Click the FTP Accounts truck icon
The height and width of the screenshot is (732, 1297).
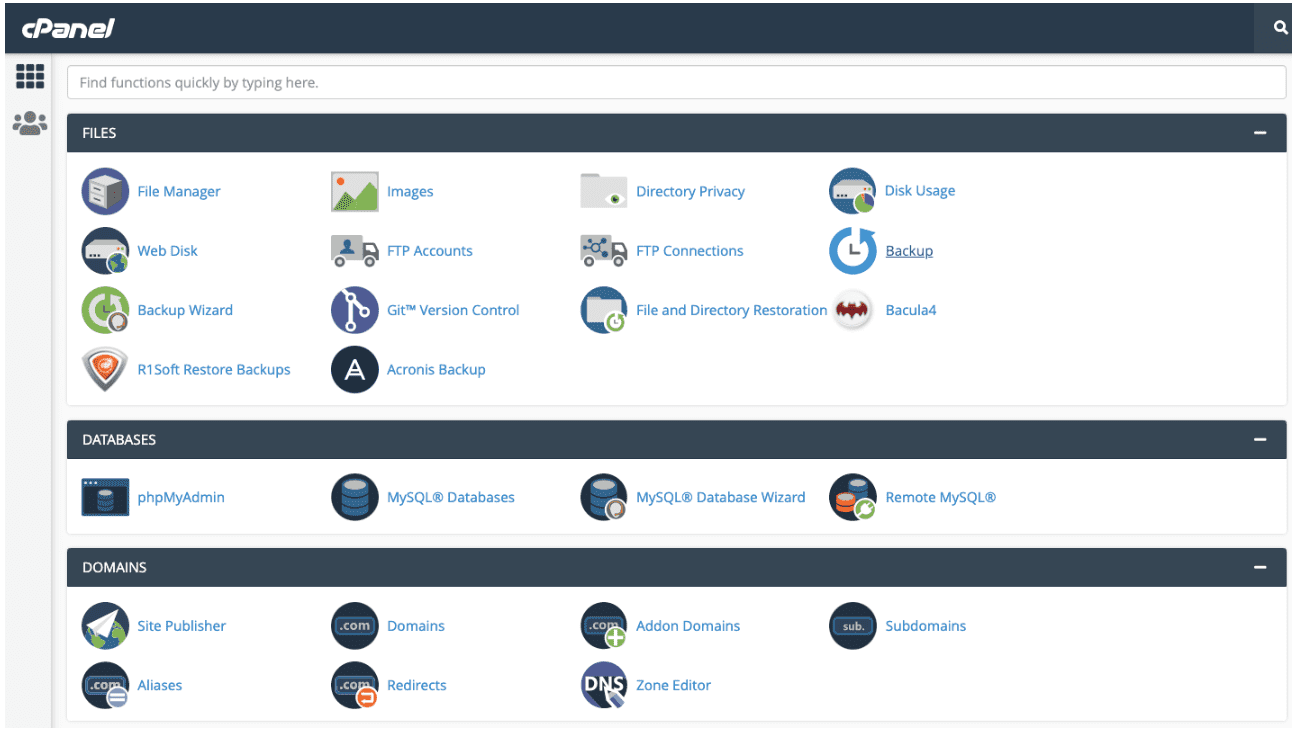[x=355, y=251]
